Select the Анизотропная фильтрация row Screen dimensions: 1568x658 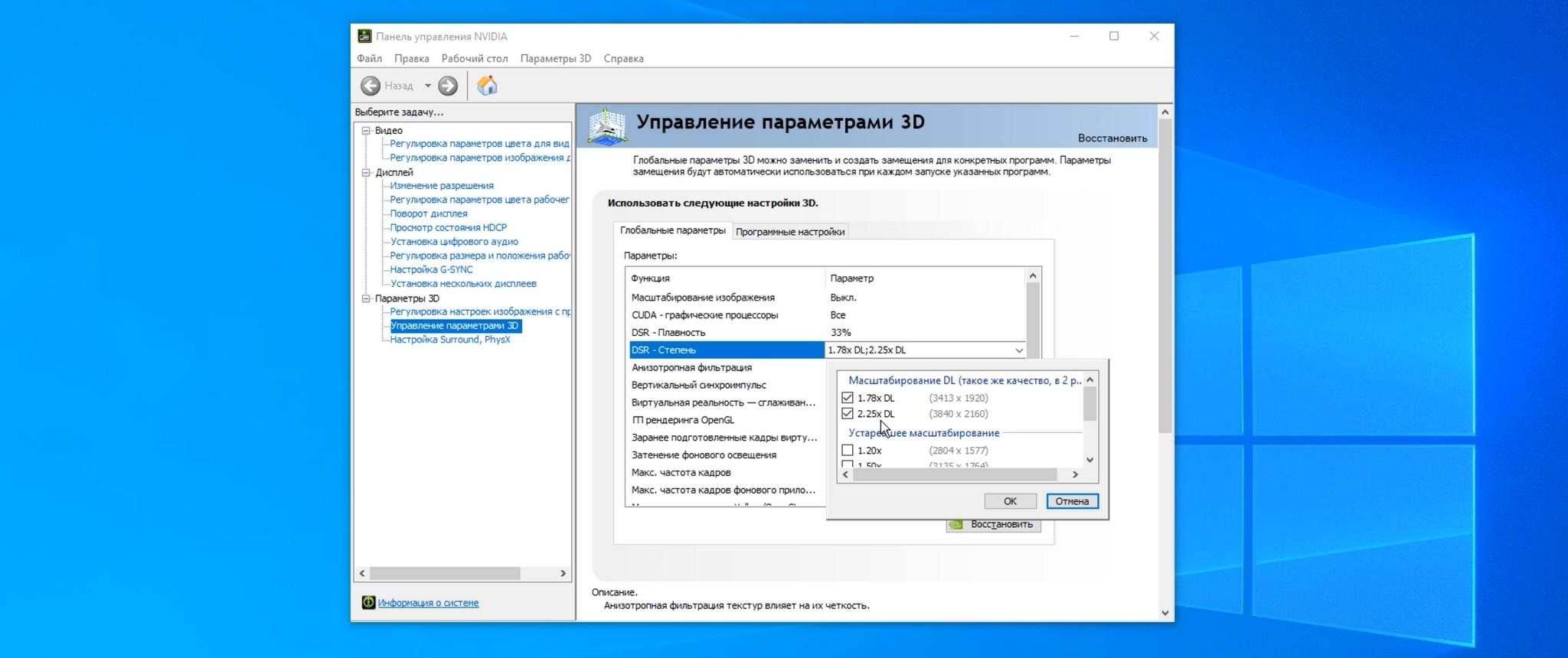coord(727,368)
